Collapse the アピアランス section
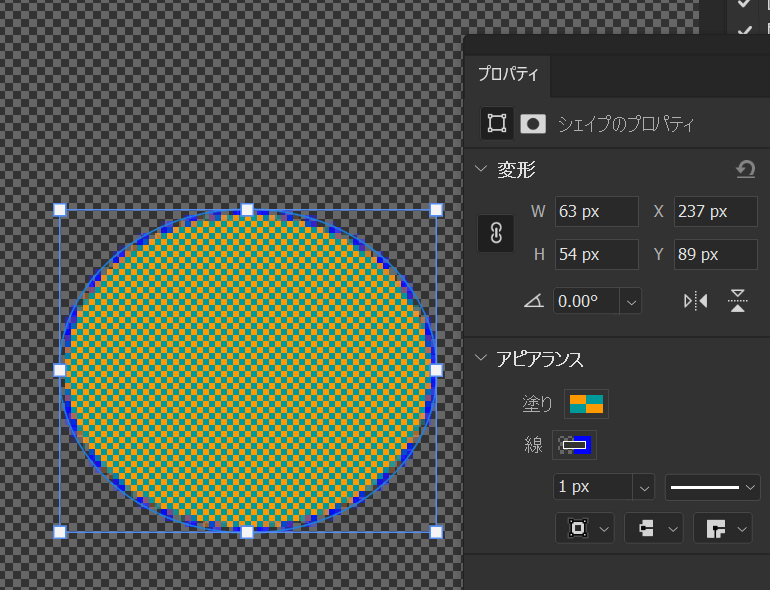 click(x=481, y=360)
